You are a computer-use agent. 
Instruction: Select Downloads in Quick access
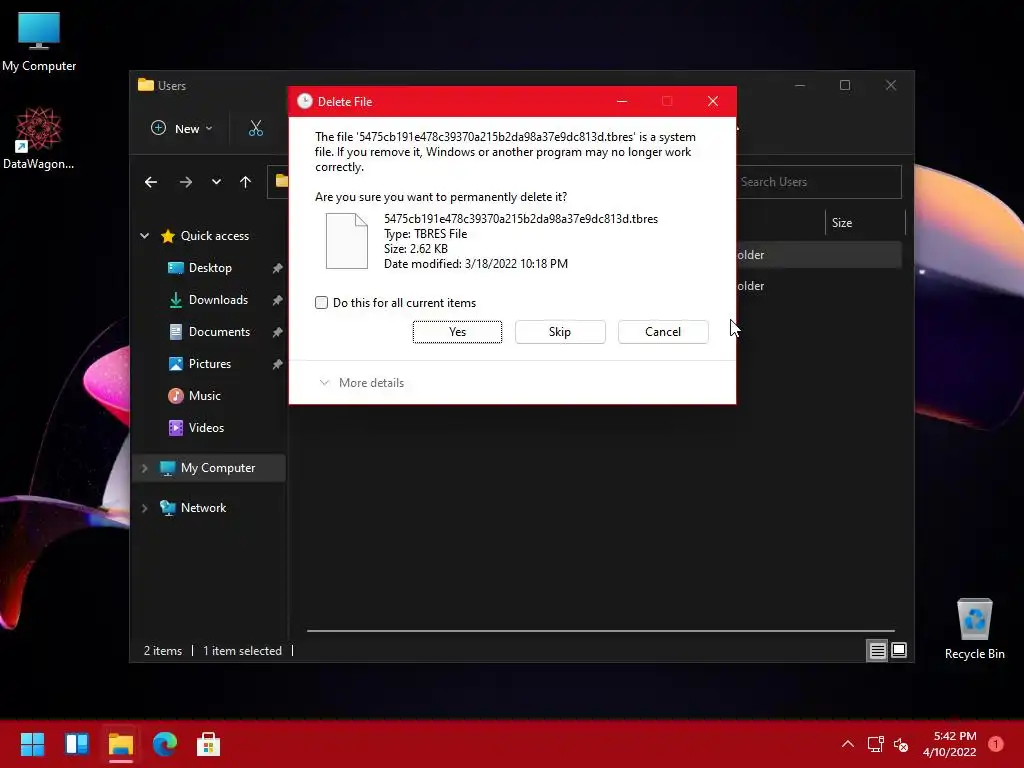pyautogui.click(x=218, y=300)
